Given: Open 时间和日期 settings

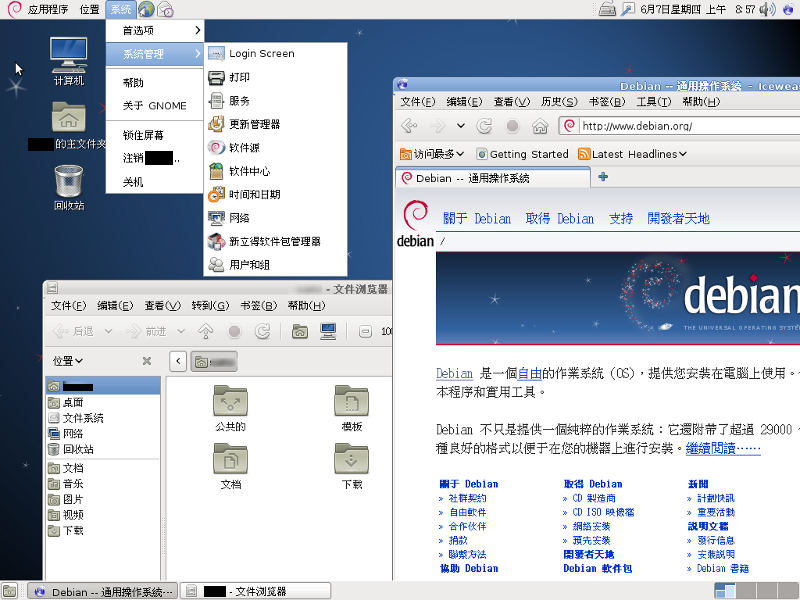Looking at the screenshot, I should (275, 194).
